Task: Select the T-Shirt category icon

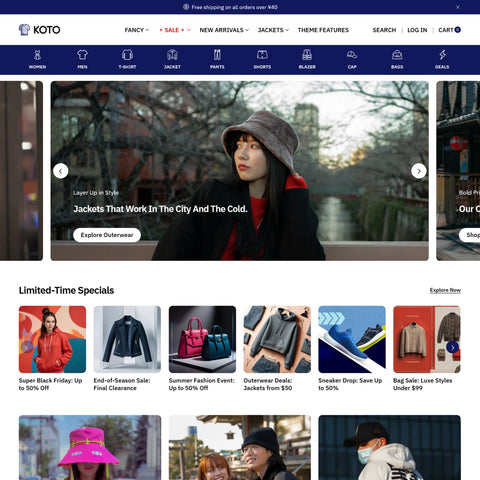Action: tap(127, 55)
